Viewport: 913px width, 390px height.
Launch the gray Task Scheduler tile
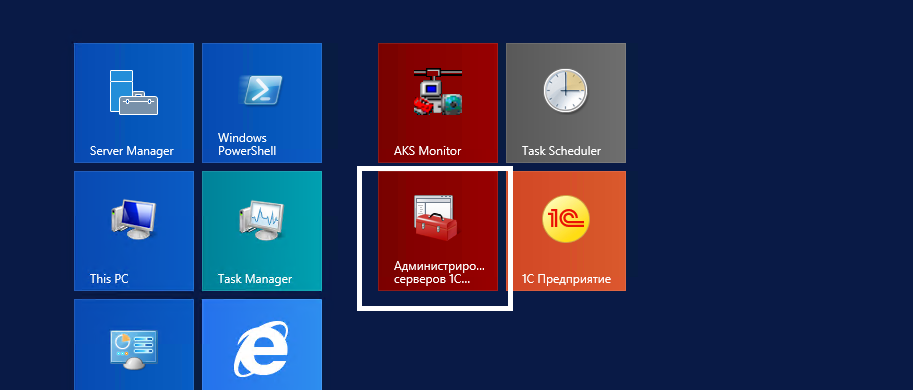coord(566,103)
